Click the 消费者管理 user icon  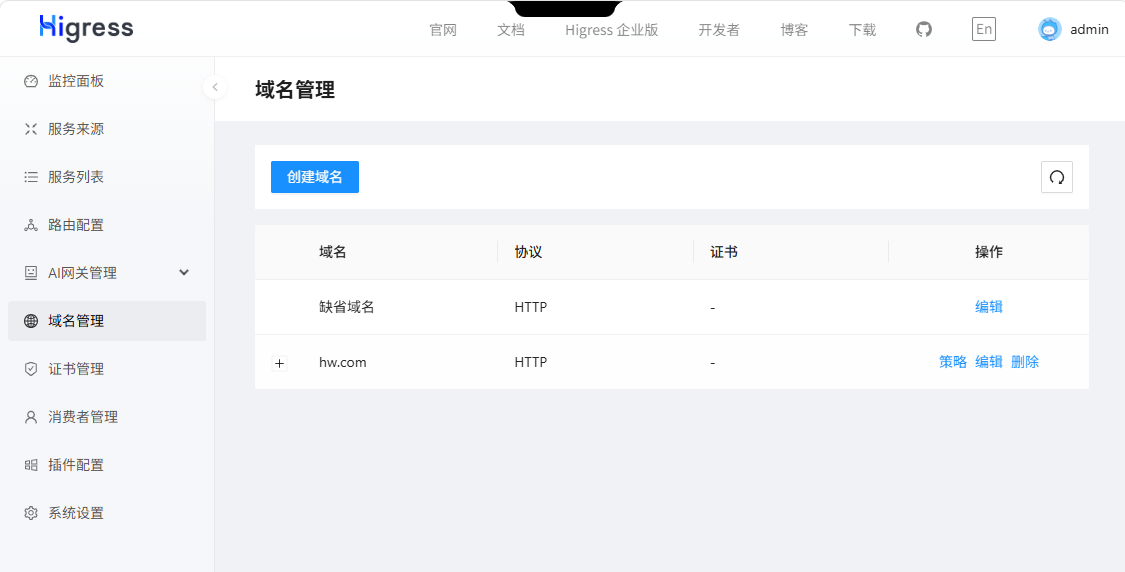pyautogui.click(x=31, y=417)
